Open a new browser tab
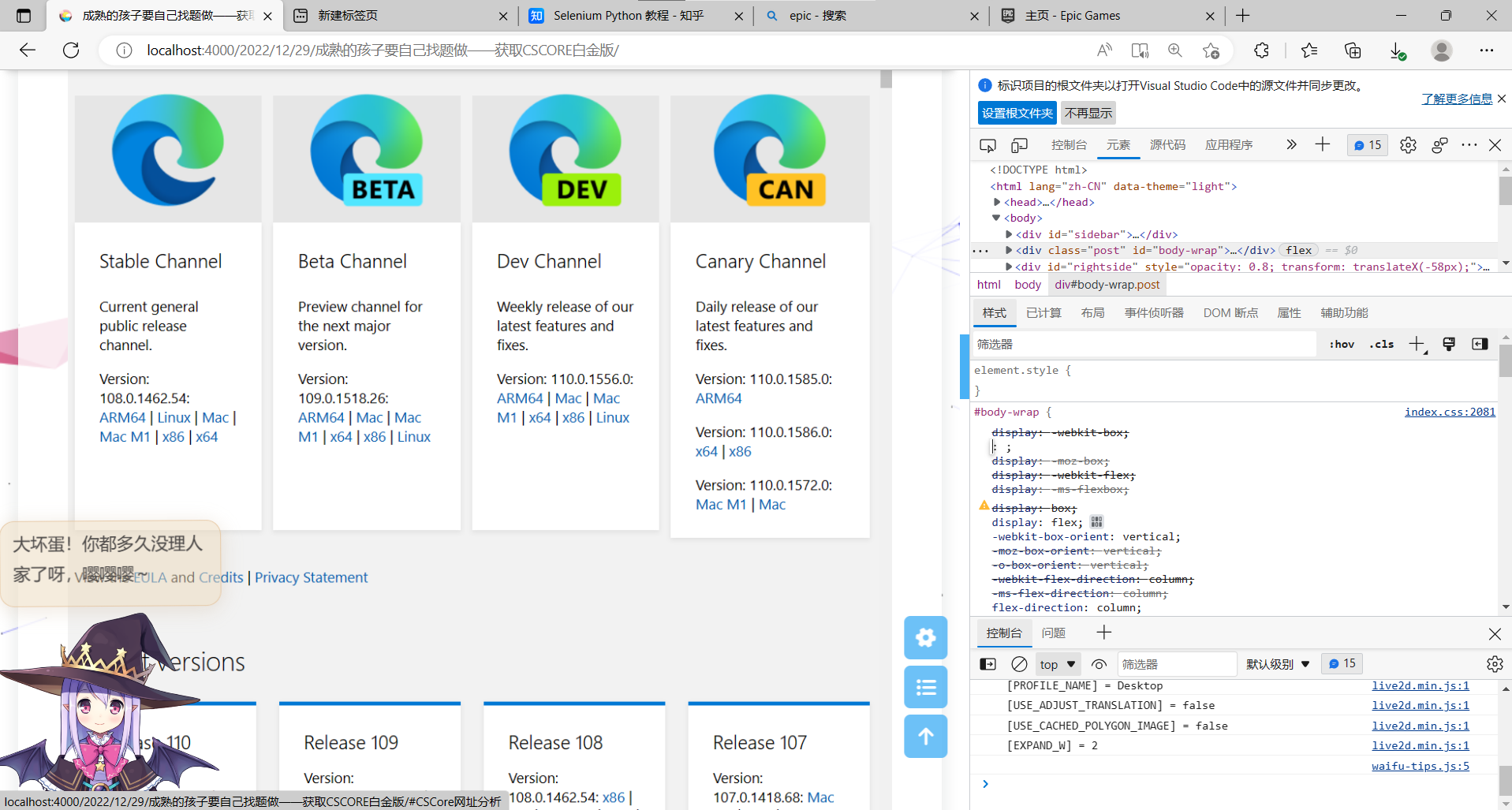 [x=1243, y=16]
